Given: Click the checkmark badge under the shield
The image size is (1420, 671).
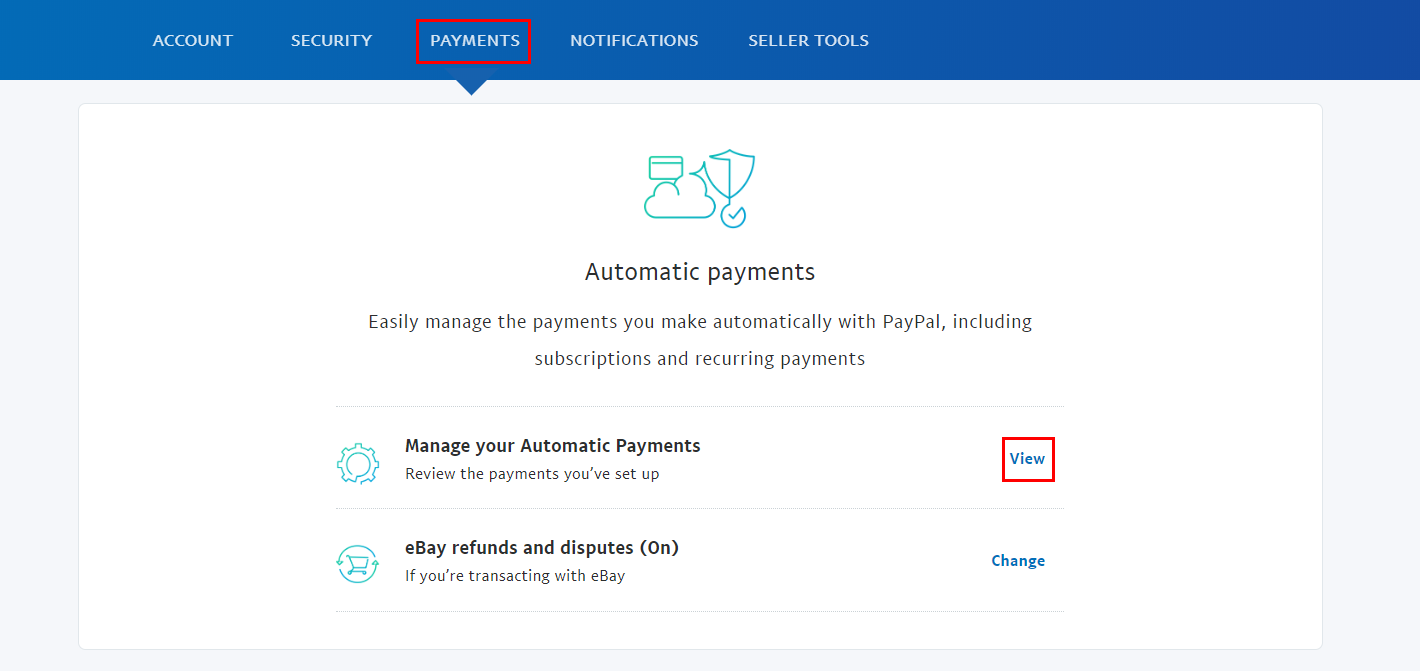Looking at the screenshot, I should click(734, 214).
